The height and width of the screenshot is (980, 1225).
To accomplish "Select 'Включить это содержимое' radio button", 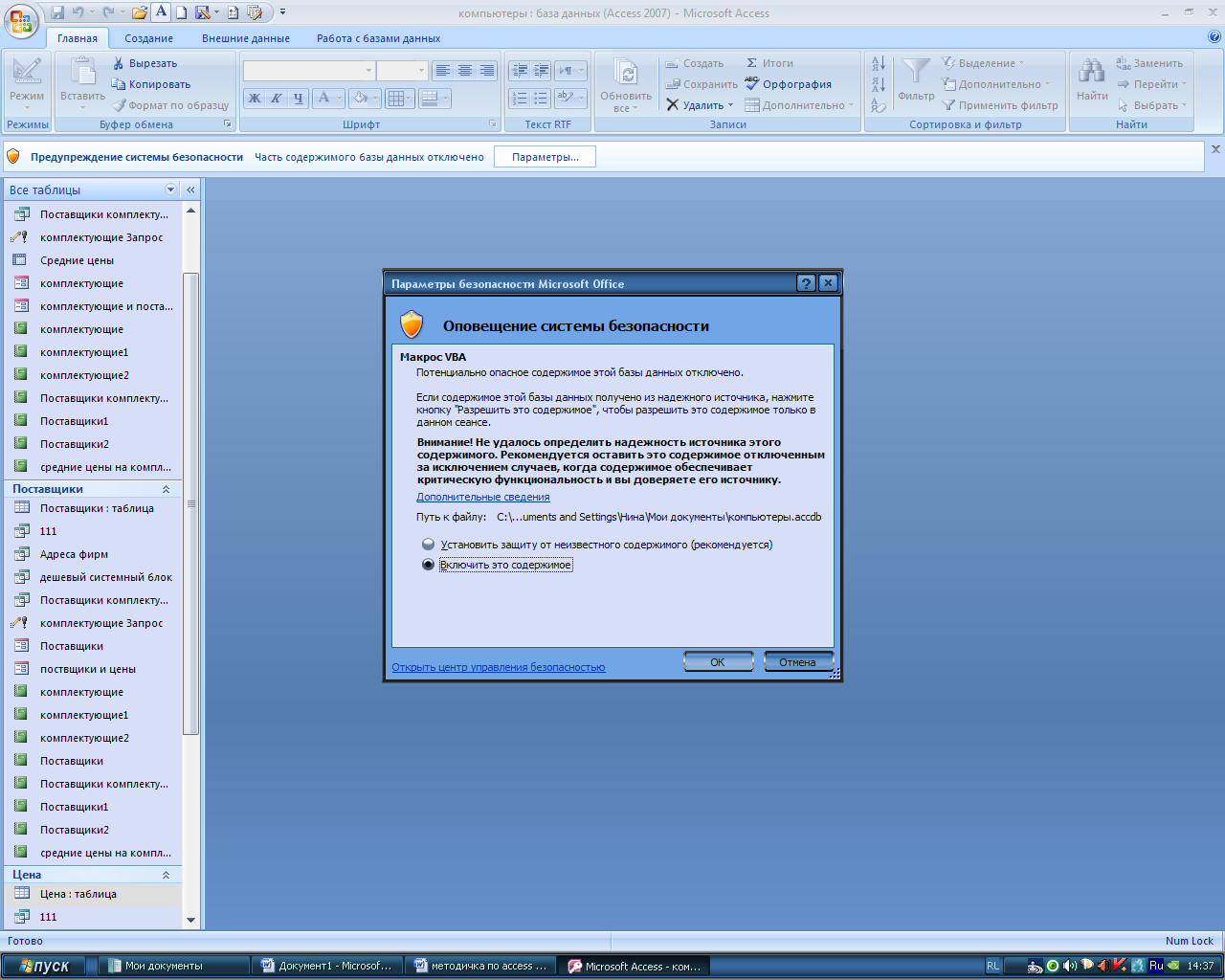I will tap(429, 565).
